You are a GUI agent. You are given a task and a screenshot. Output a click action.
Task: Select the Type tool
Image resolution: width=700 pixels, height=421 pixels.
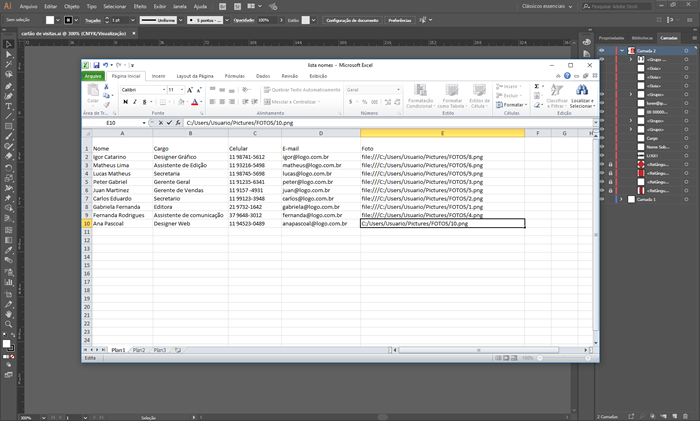8,106
